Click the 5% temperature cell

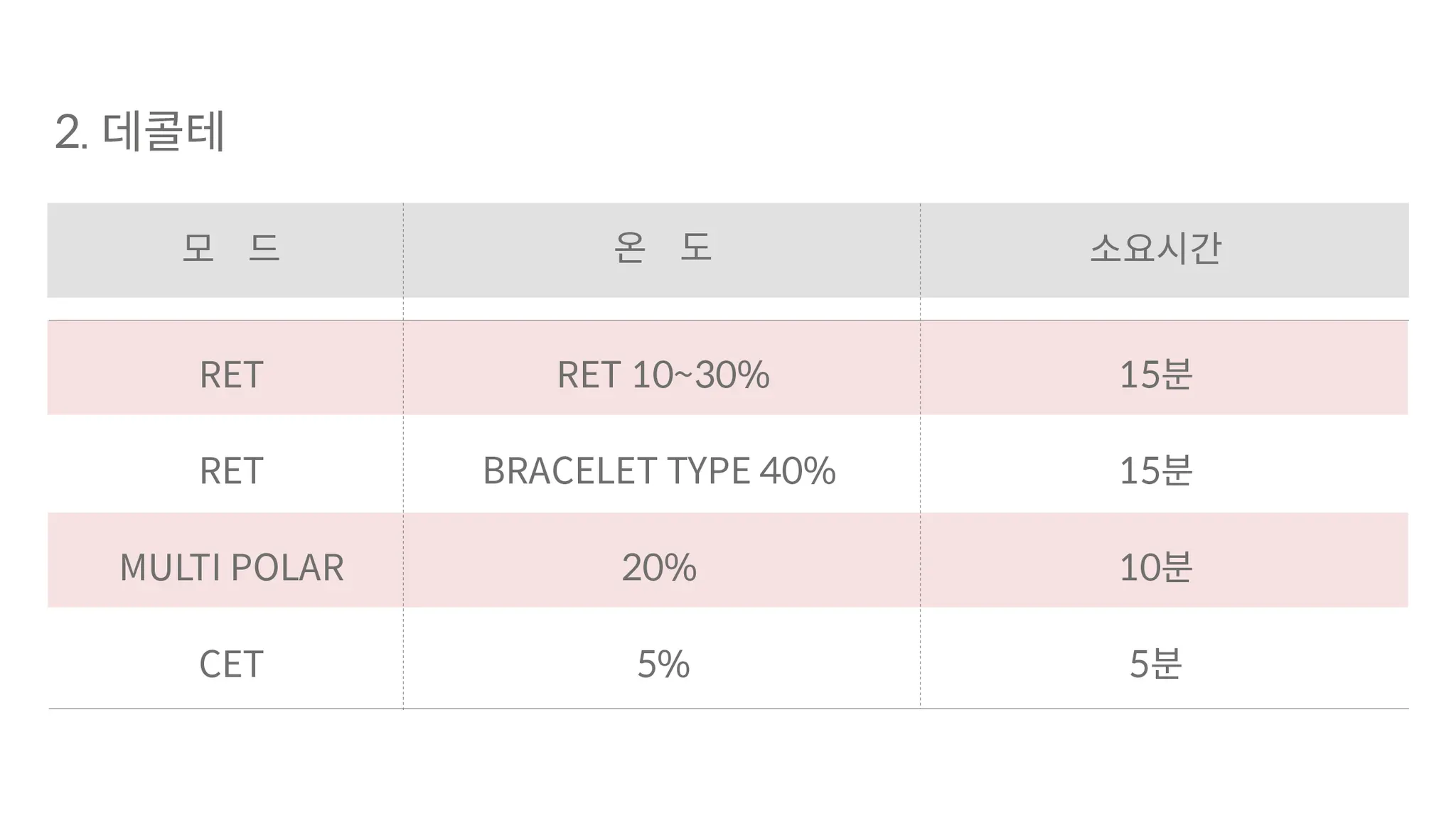(x=663, y=664)
